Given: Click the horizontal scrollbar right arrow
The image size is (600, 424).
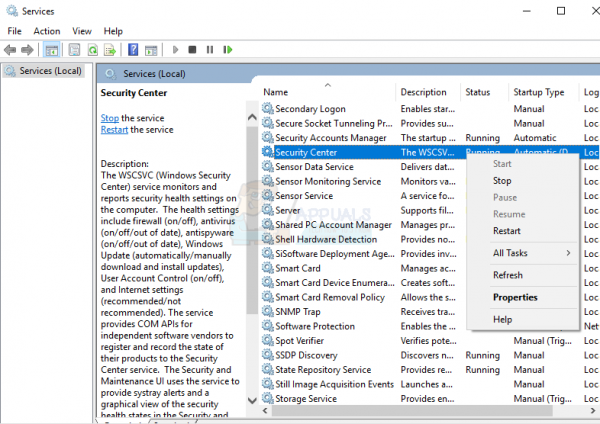Looking at the screenshot, I should tap(593, 411).
